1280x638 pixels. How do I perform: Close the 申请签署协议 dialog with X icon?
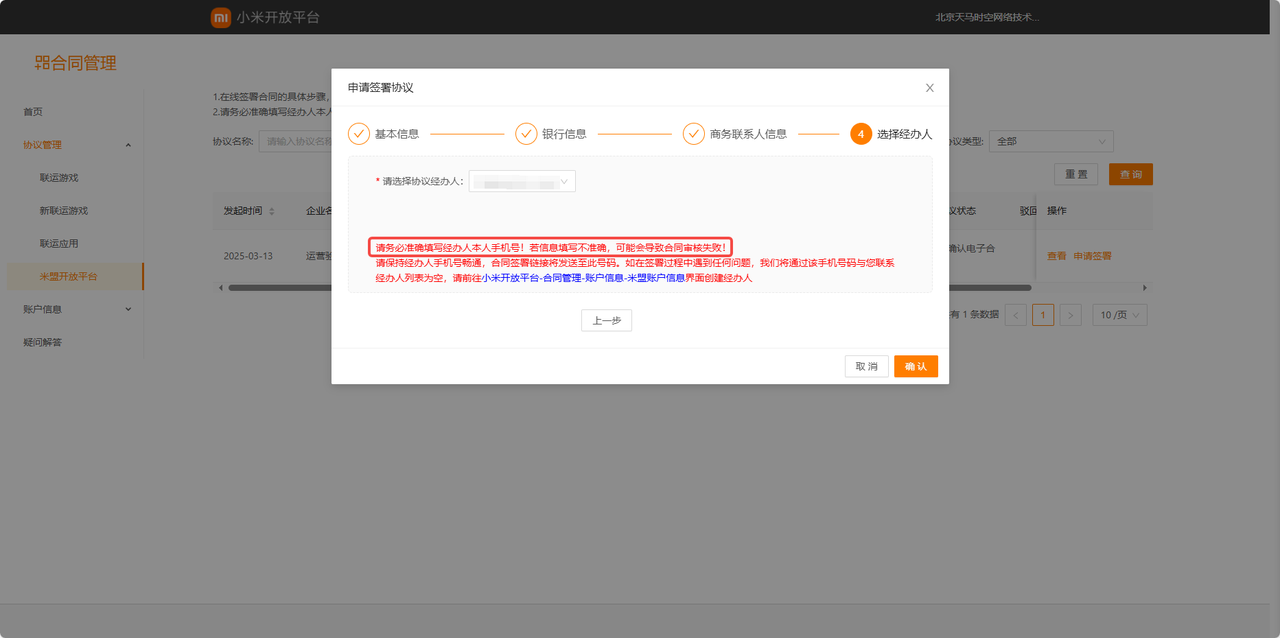[929, 88]
